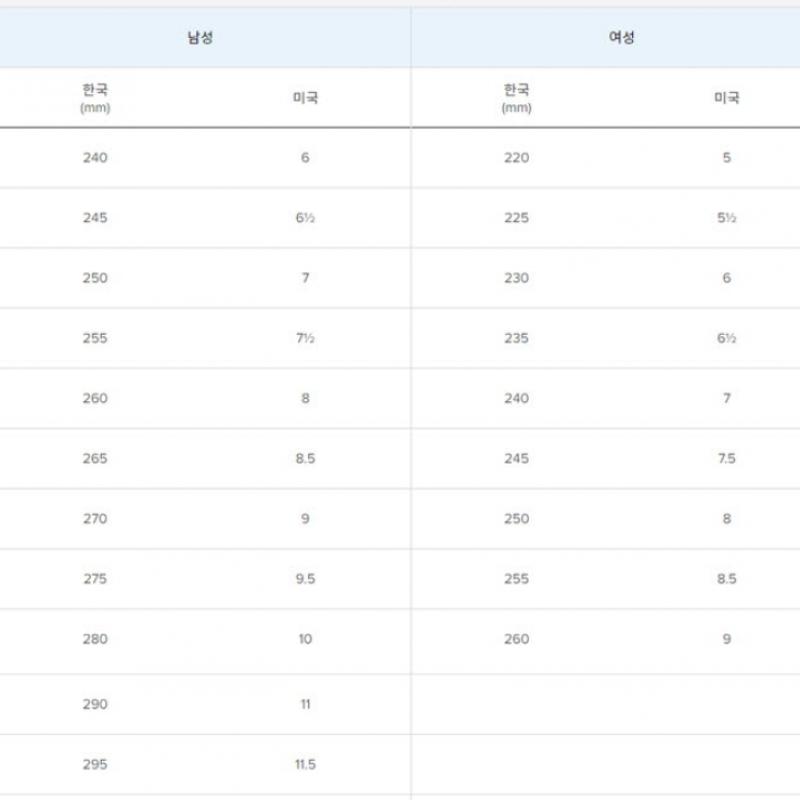This screenshot has width=800, height=800.
Task: Select men's US size 11 cell
Action: tap(305, 704)
